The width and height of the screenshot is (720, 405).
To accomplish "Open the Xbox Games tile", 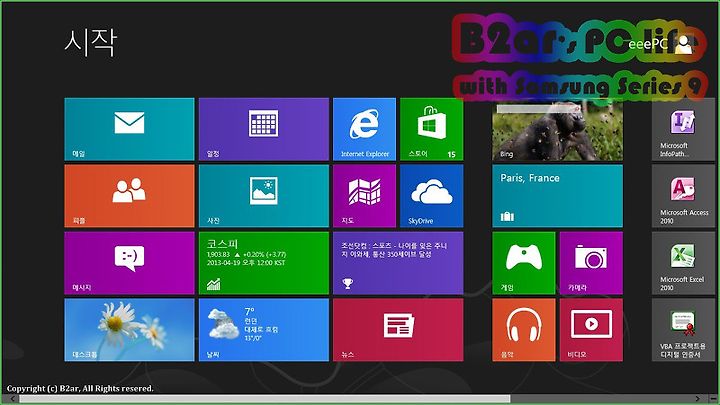I will tap(524, 263).
